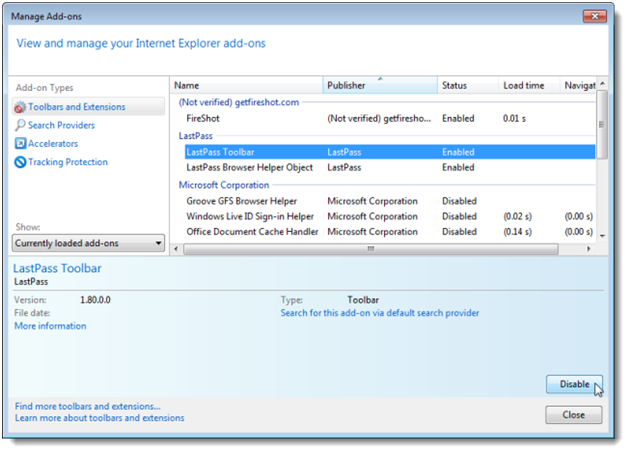Select Windows Live ID Sign-in Helper row
The image size is (631, 455).
point(390,216)
